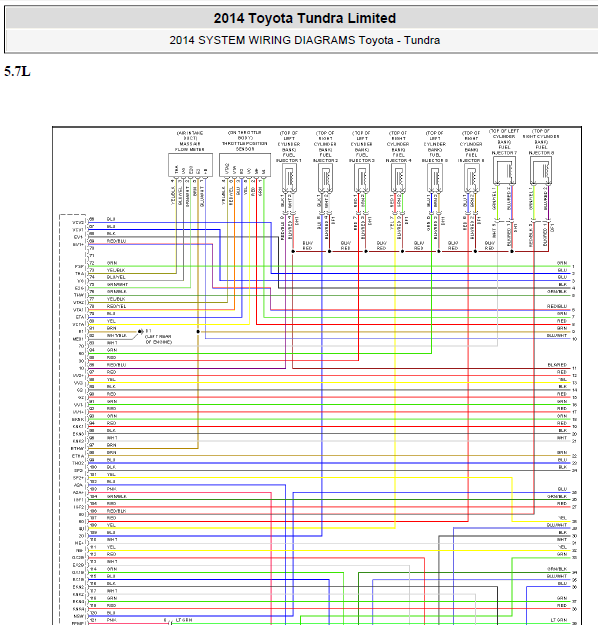The image size is (598, 625).
Task: Click the Fuel Injector 8 coil symbol
Action: pos(541,171)
